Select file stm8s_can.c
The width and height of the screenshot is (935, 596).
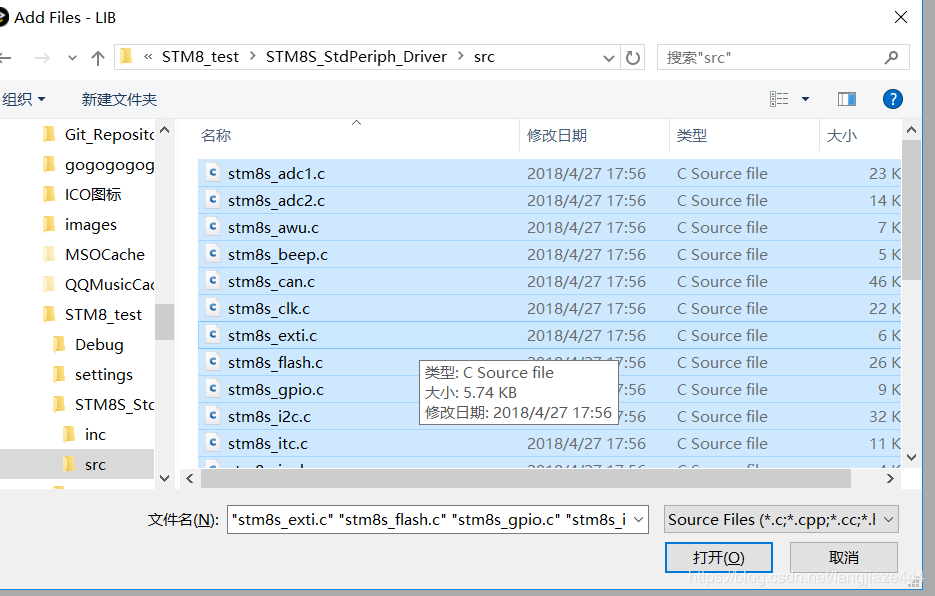pos(549,282)
